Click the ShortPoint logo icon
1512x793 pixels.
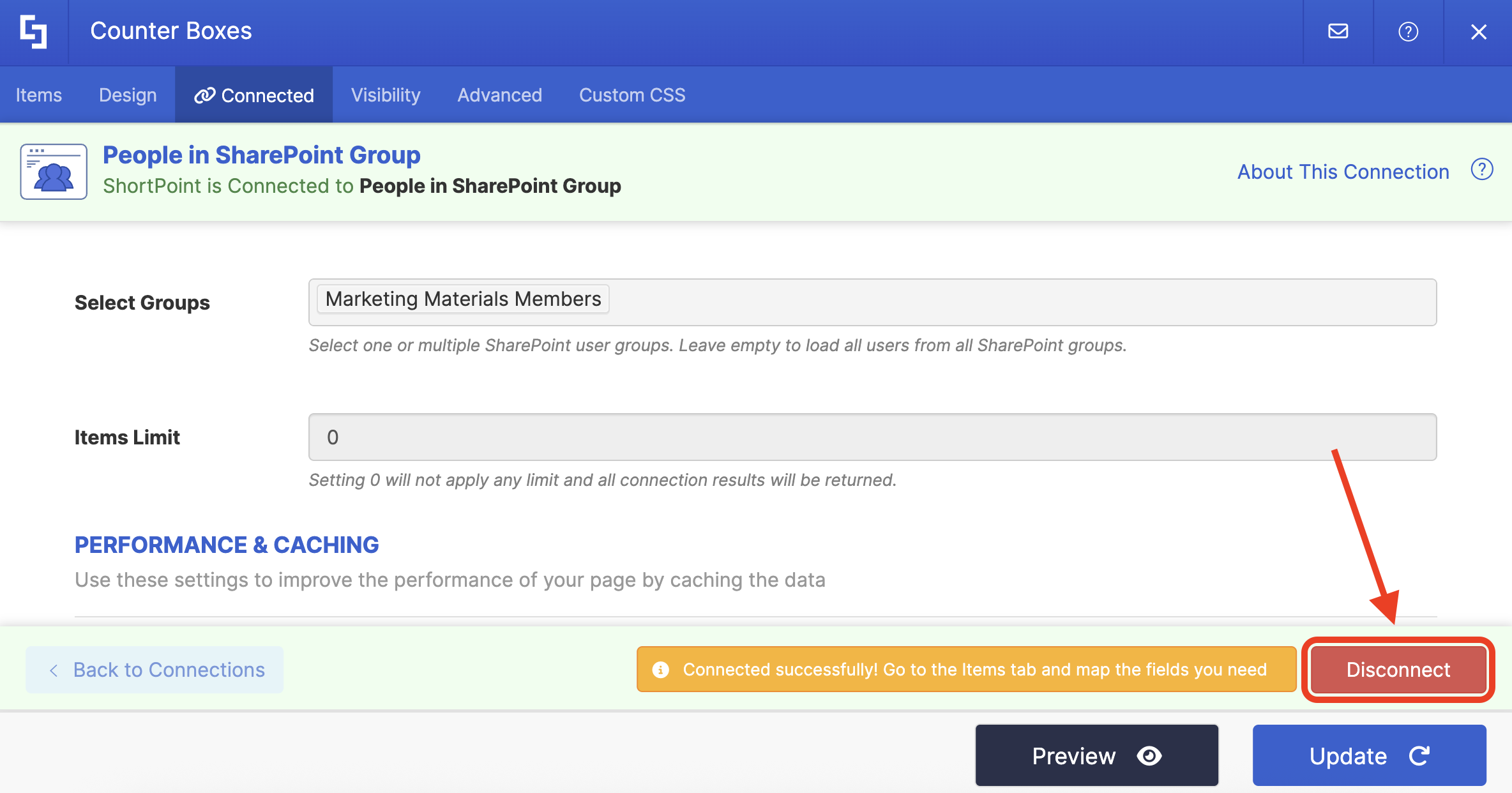coord(33,31)
